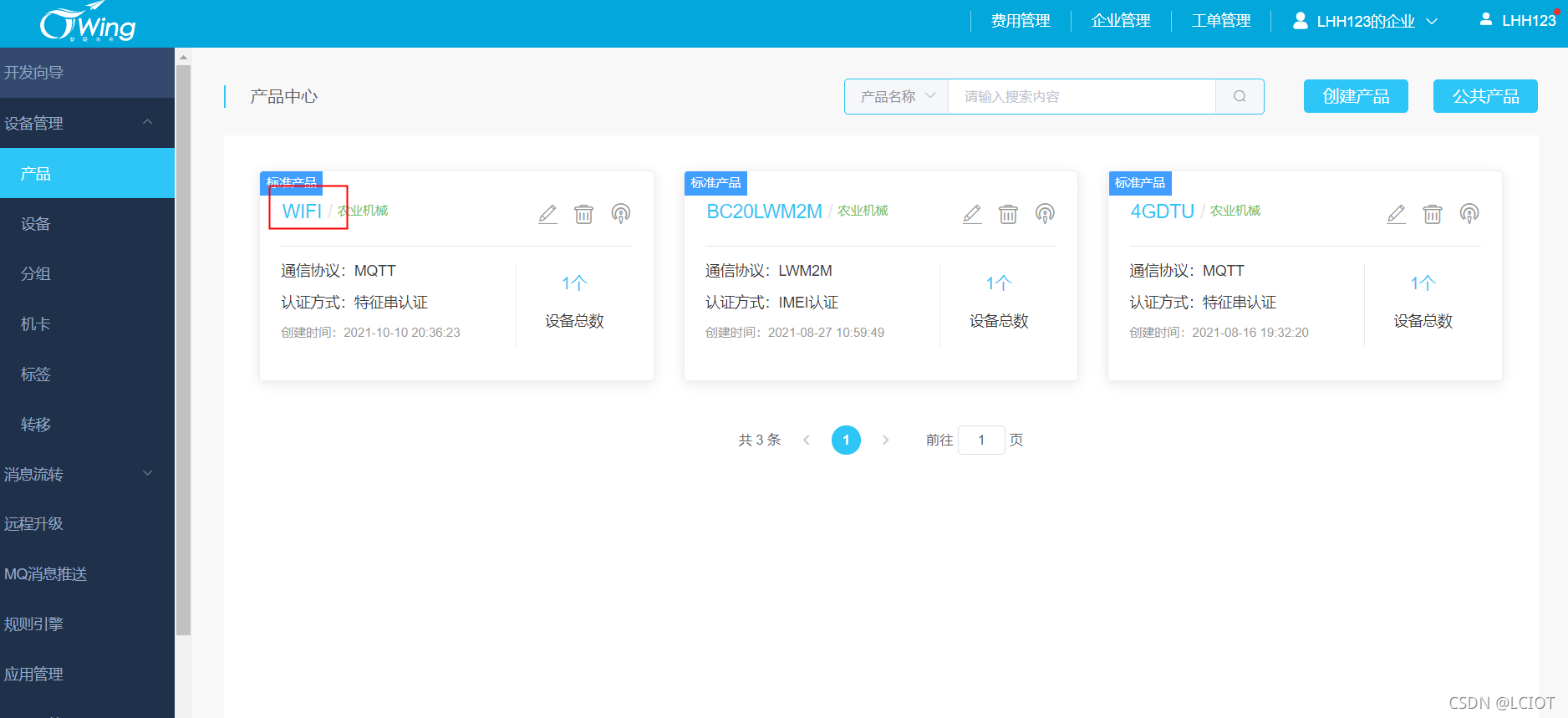This screenshot has width=1568, height=718.
Task: Select 设备 in sidebar
Action: pos(87,223)
